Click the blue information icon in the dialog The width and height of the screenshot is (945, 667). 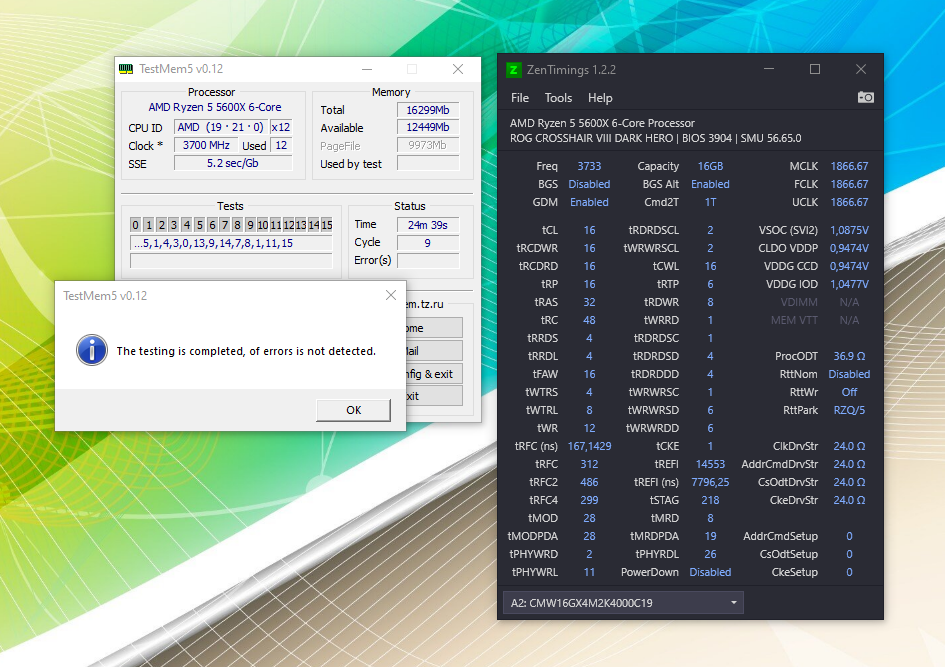click(92, 350)
